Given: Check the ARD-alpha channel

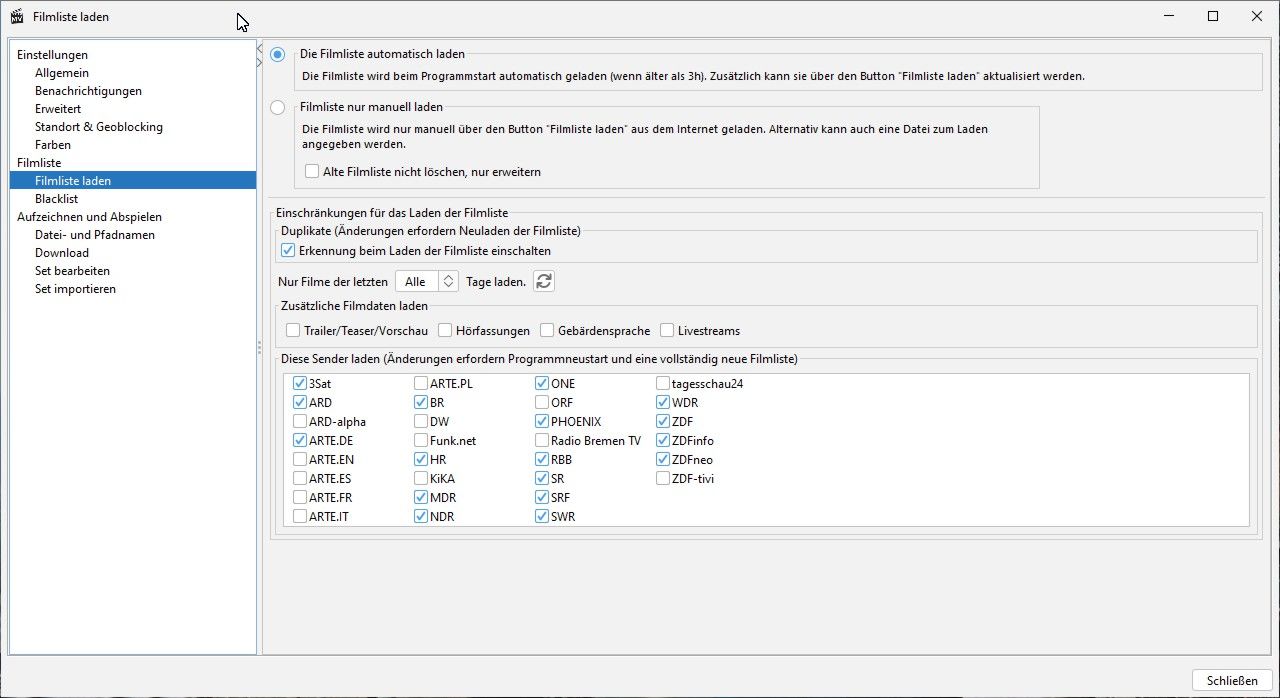Looking at the screenshot, I should pyautogui.click(x=300, y=421).
